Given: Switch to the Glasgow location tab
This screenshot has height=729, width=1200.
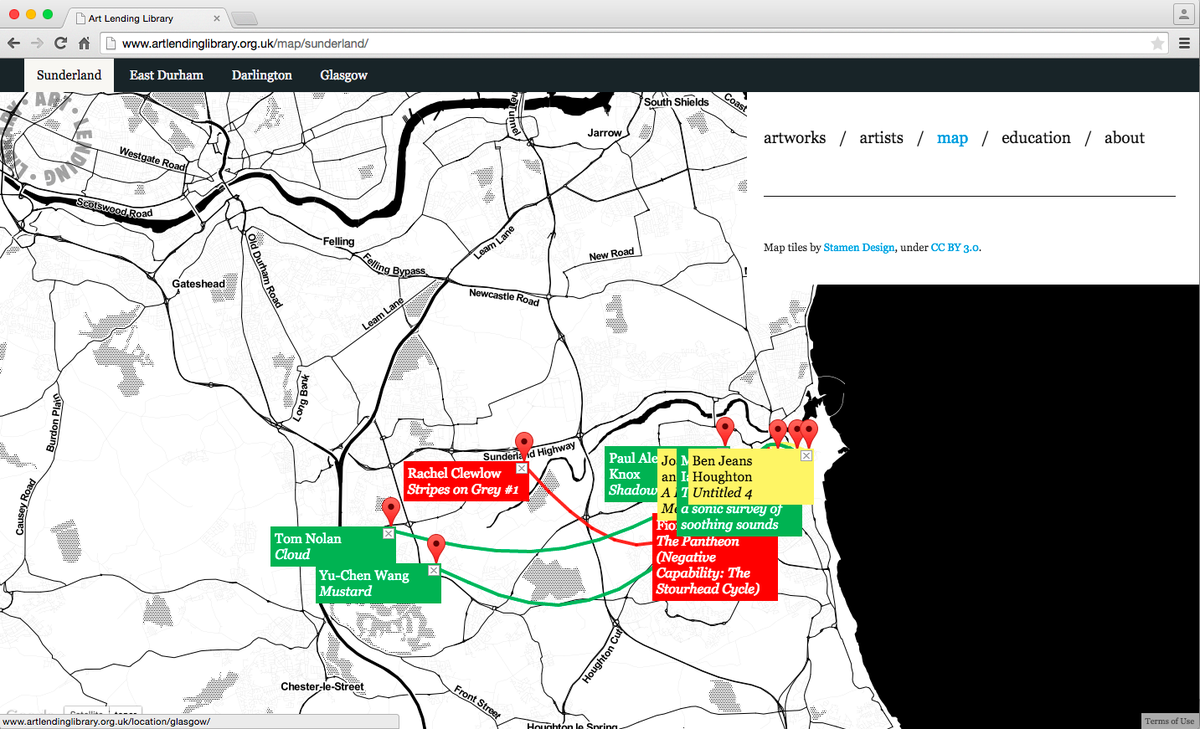Looking at the screenshot, I should (x=344, y=75).
